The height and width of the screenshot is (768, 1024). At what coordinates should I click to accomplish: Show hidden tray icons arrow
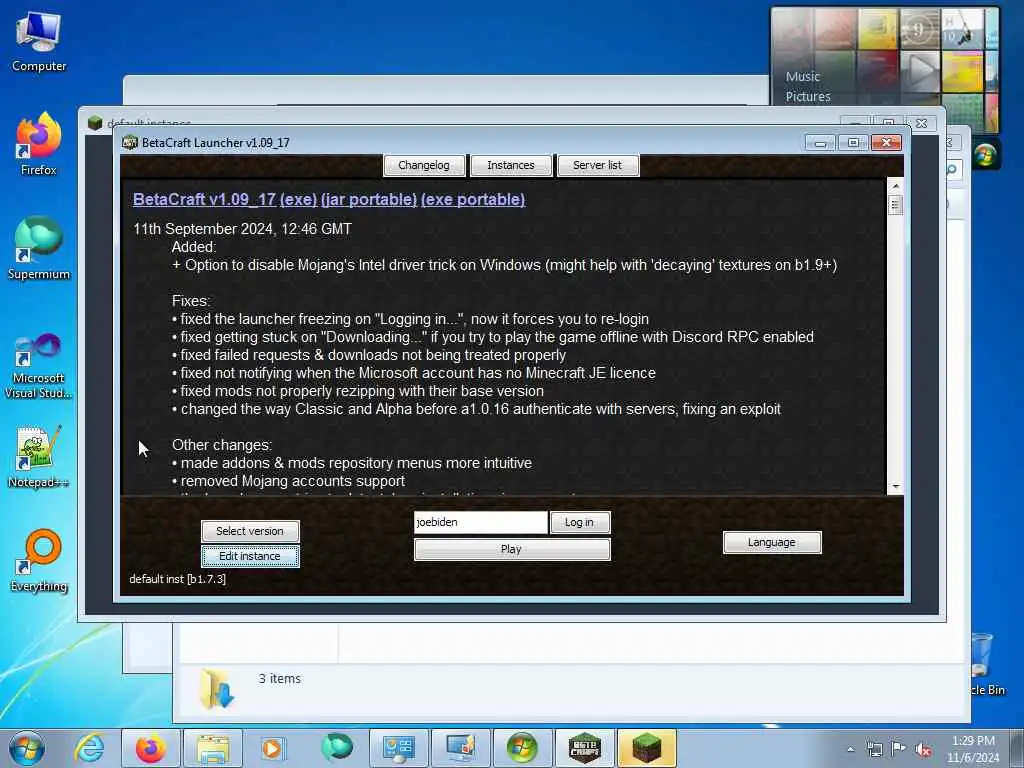click(x=850, y=750)
